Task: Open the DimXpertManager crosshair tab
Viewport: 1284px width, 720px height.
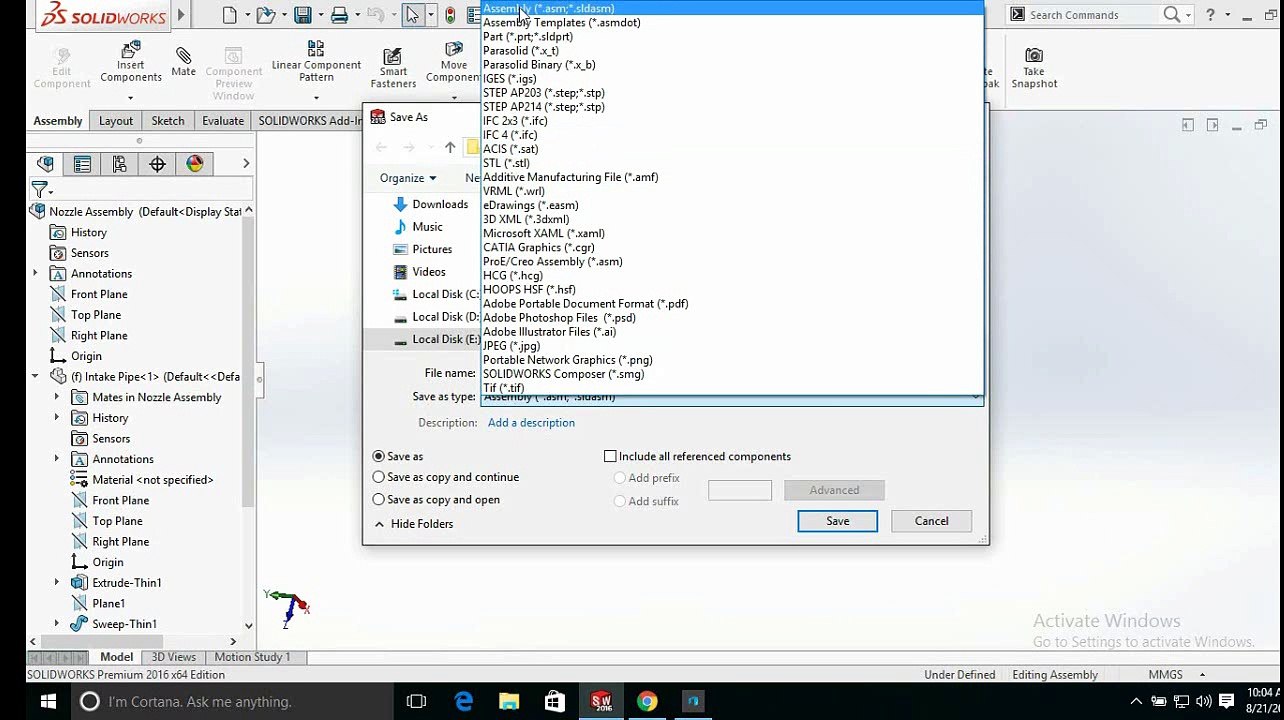Action: pyautogui.click(x=157, y=164)
